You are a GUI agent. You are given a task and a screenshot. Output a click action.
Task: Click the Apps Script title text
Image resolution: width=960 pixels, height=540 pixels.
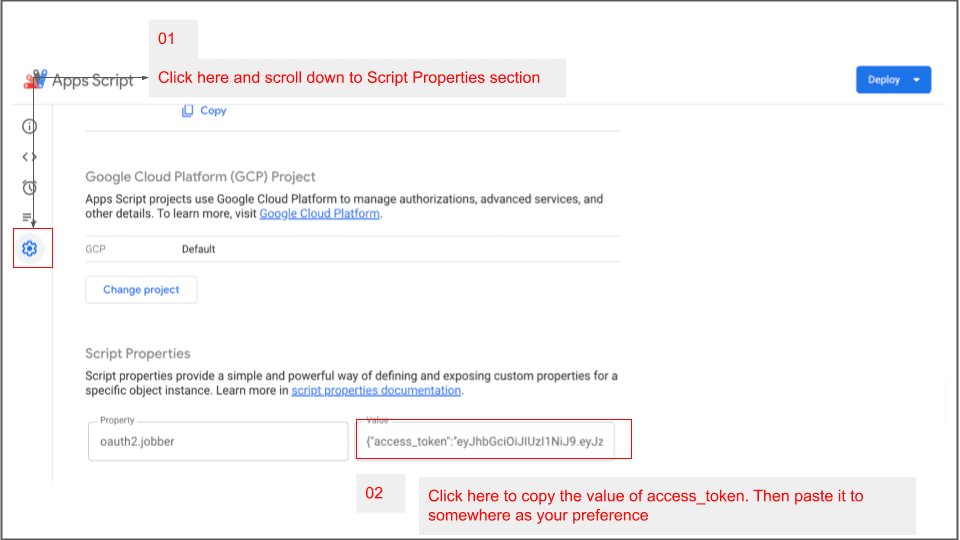(x=93, y=81)
